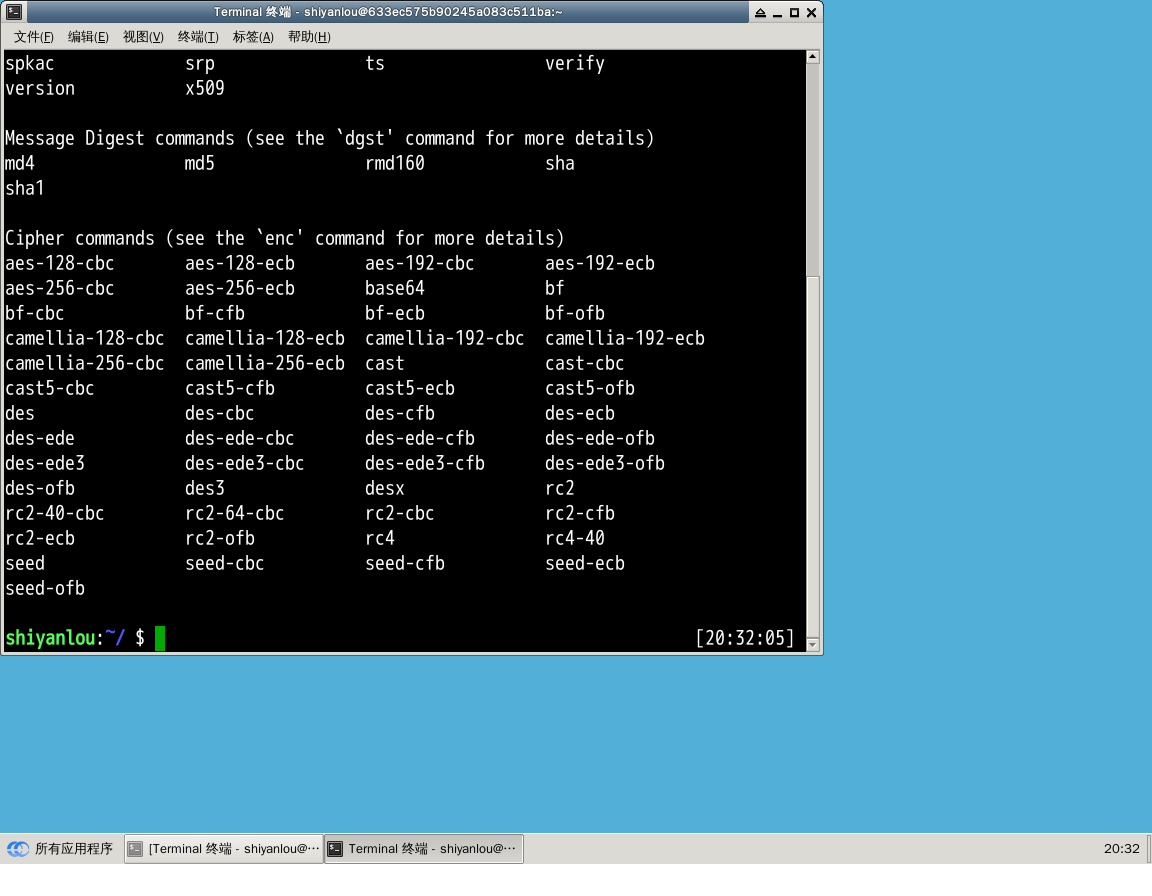Viewport: 1152px width, 896px height.
Task: Click the green cursor at the shell prompt
Action: (160, 638)
